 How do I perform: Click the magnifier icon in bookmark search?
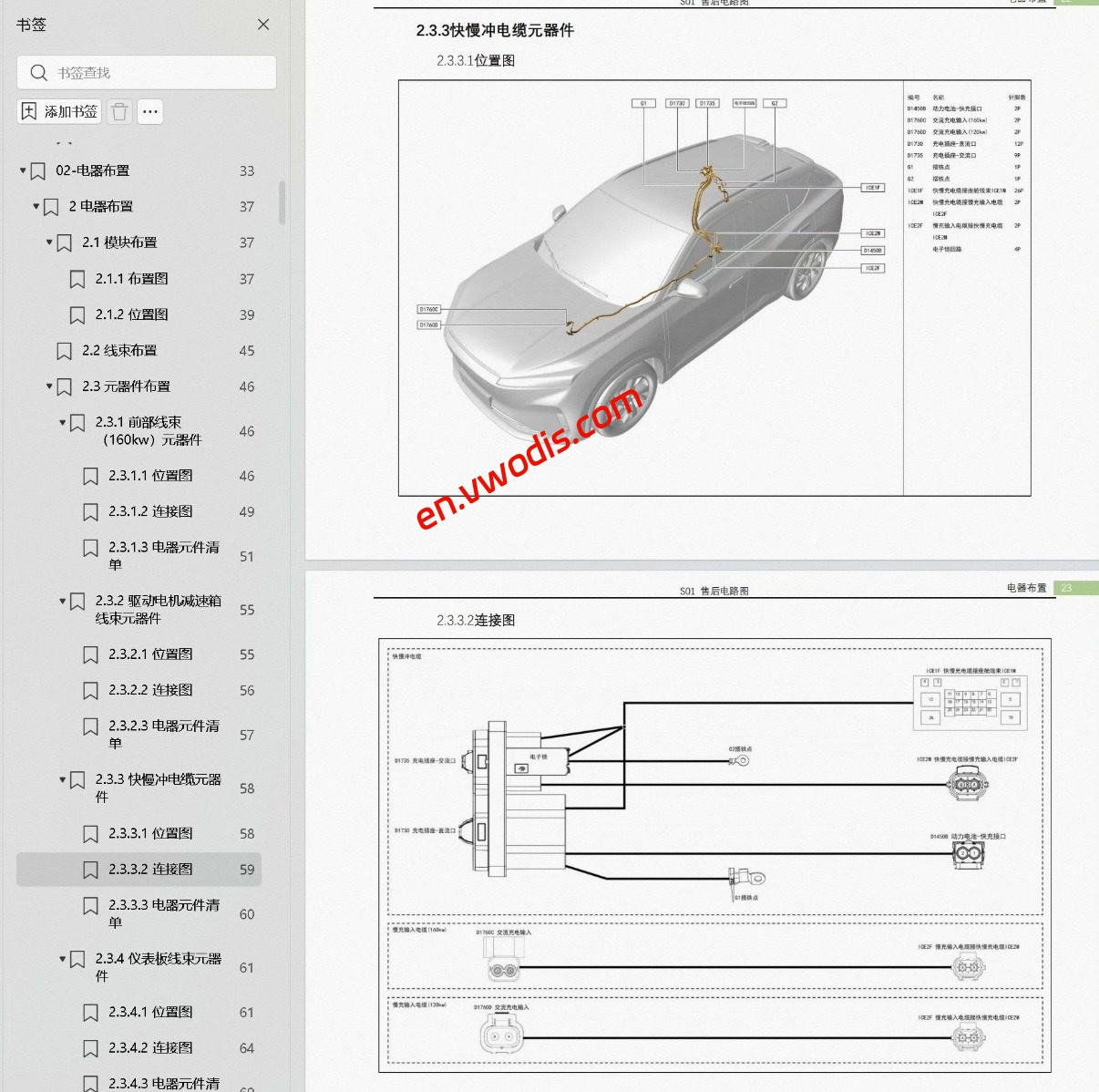(x=38, y=72)
